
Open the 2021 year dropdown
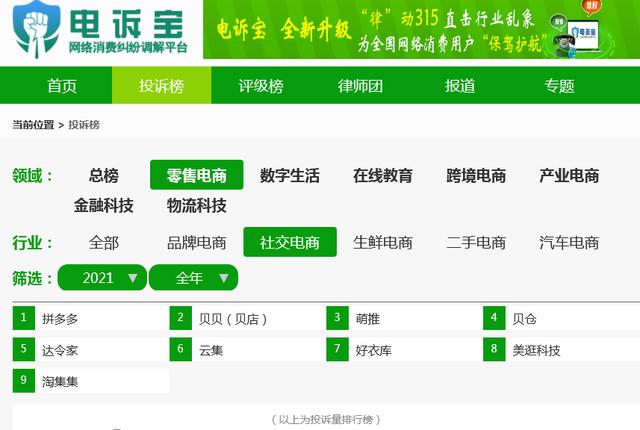coord(102,278)
